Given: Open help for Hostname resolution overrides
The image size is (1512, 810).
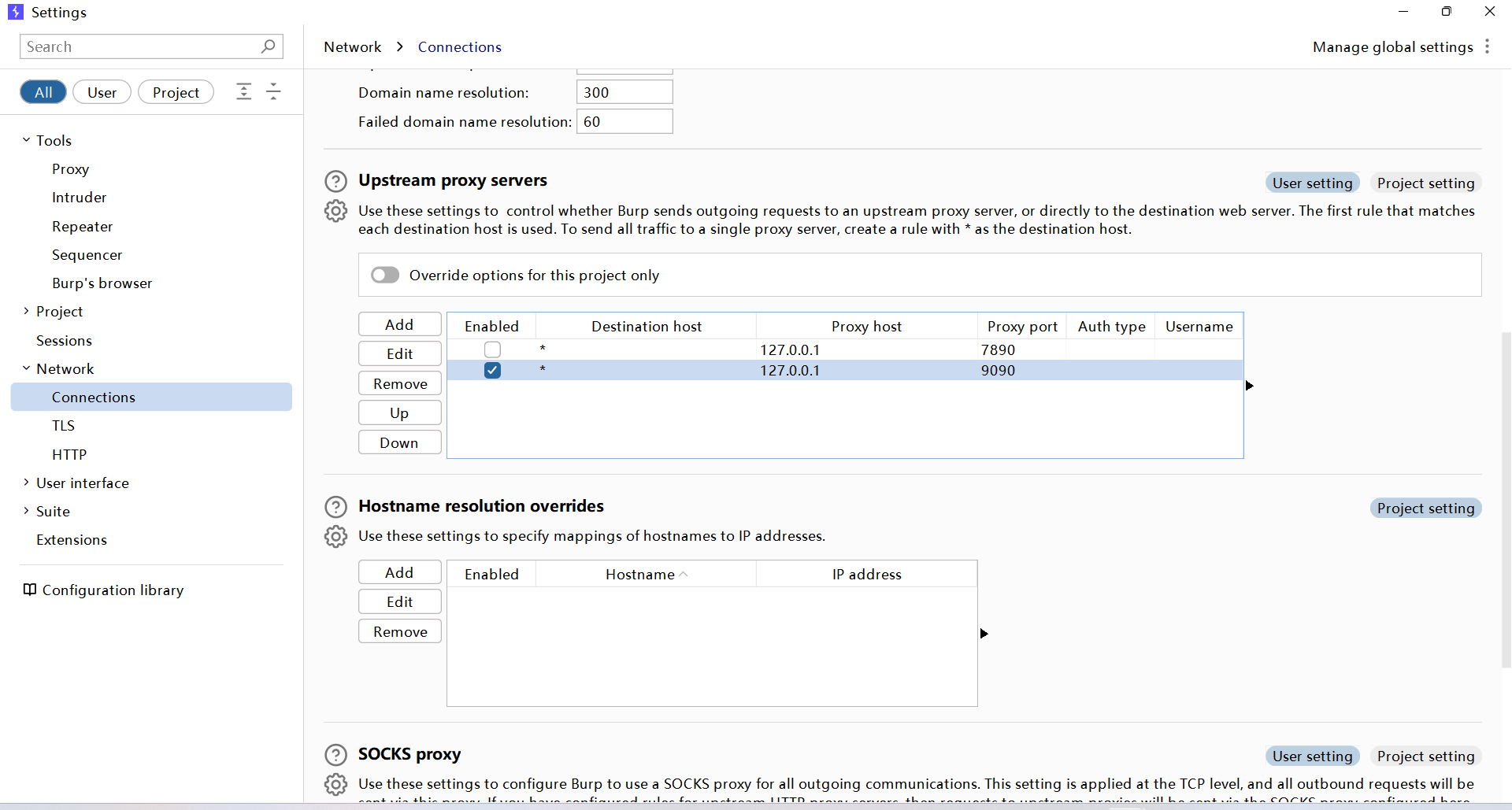Looking at the screenshot, I should (x=335, y=507).
